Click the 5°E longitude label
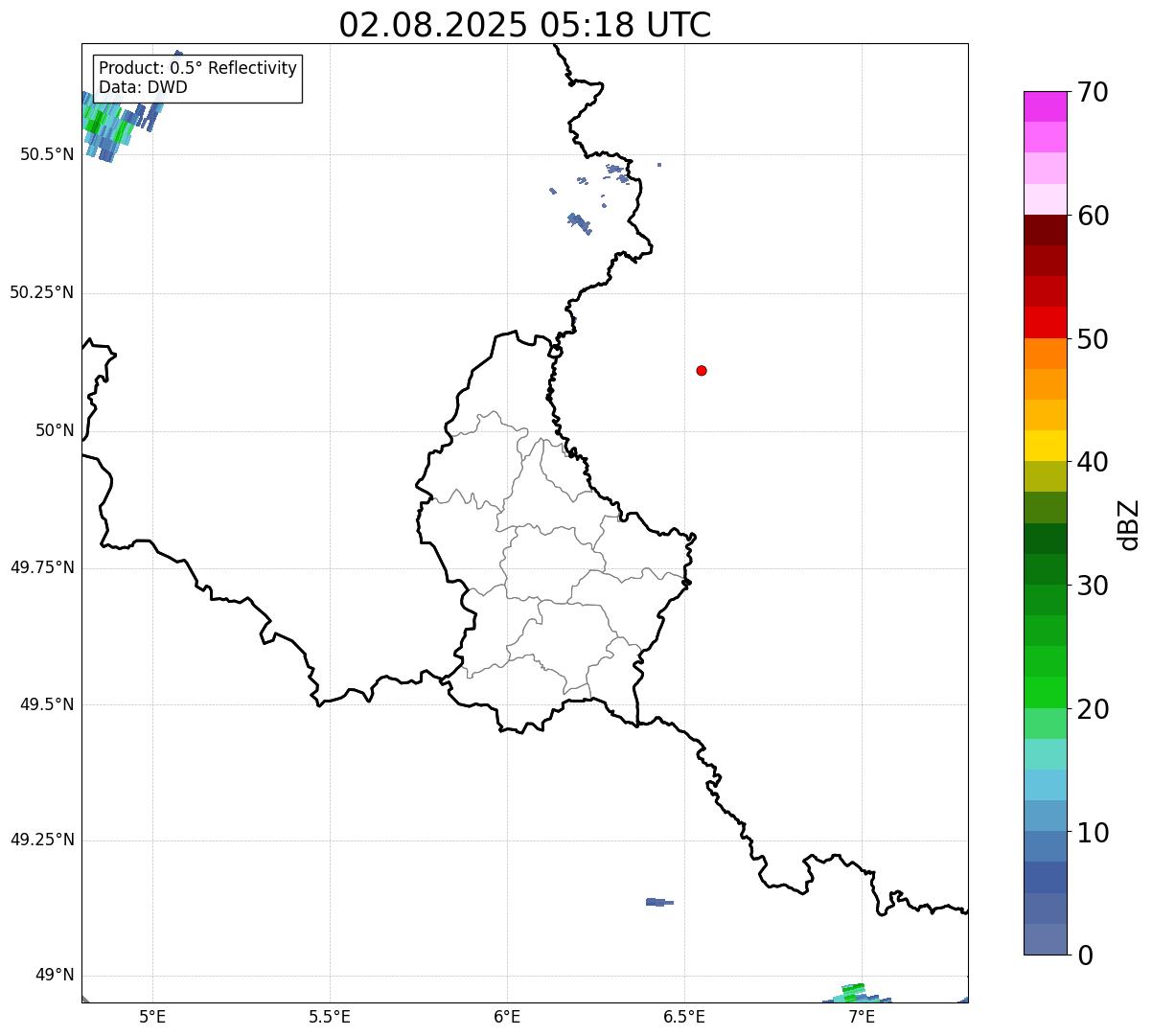Screen dimensions: 1152x1036 (152, 1016)
